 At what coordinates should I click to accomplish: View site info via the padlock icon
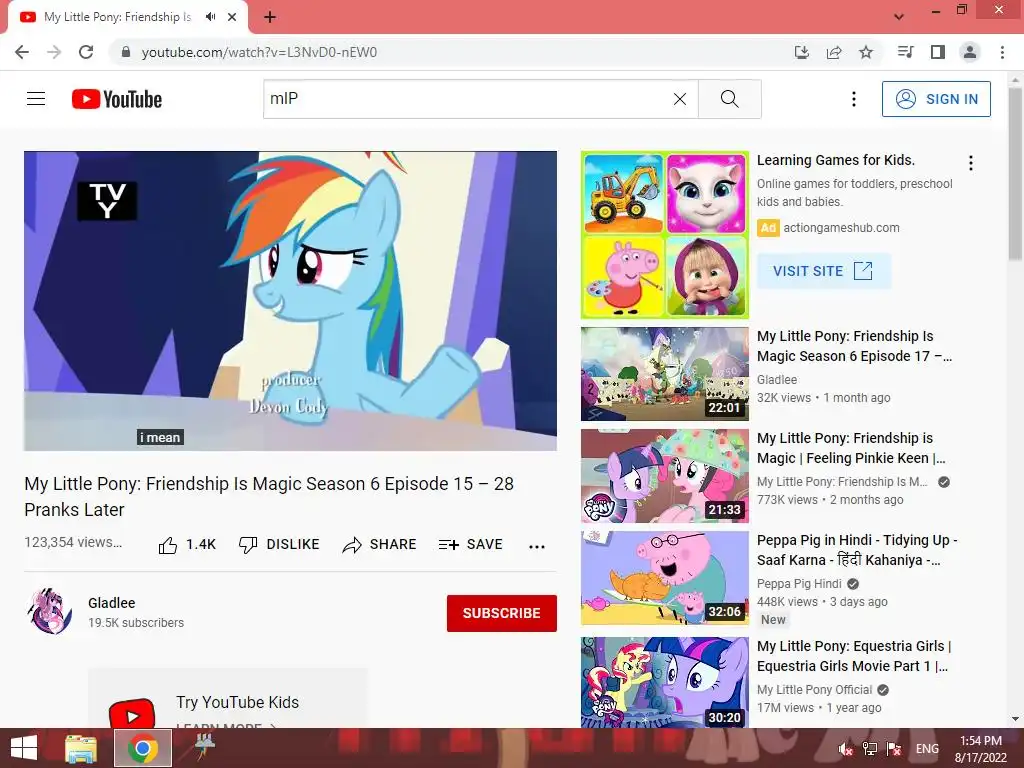tap(126, 52)
